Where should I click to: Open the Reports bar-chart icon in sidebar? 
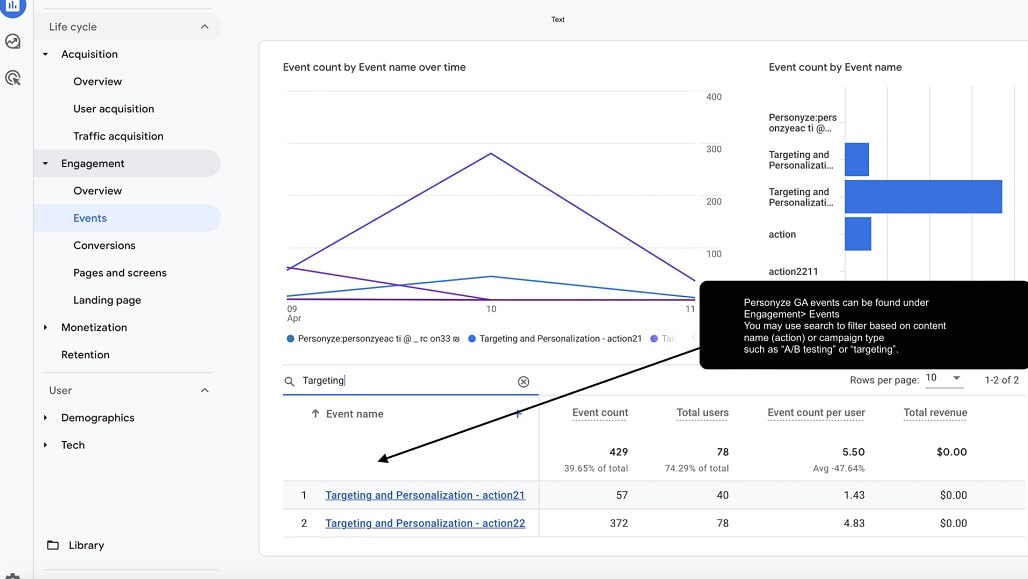click(x=12, y=6)
